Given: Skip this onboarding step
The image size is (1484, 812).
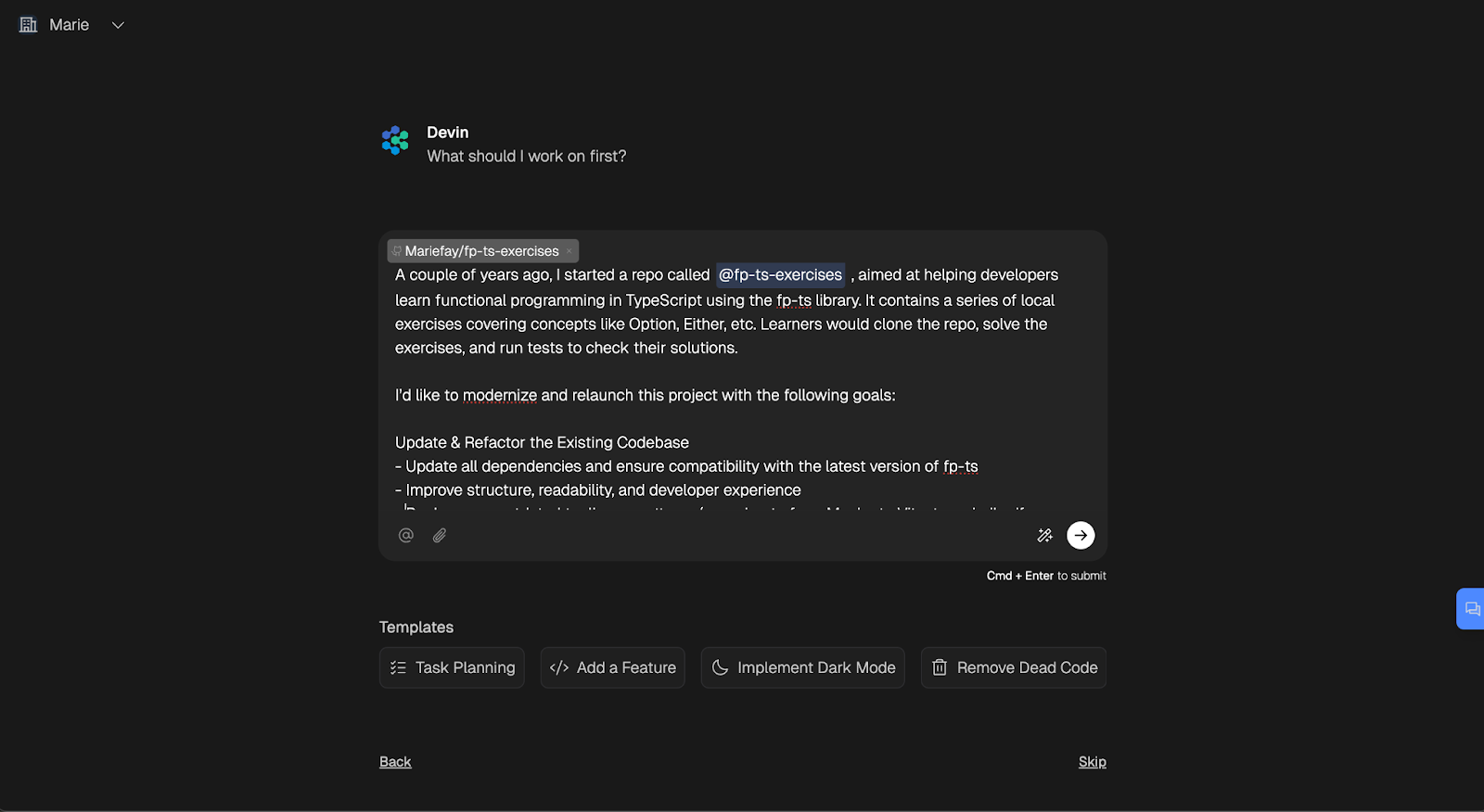Looking at the screenshot, I should coord(1092,762).
